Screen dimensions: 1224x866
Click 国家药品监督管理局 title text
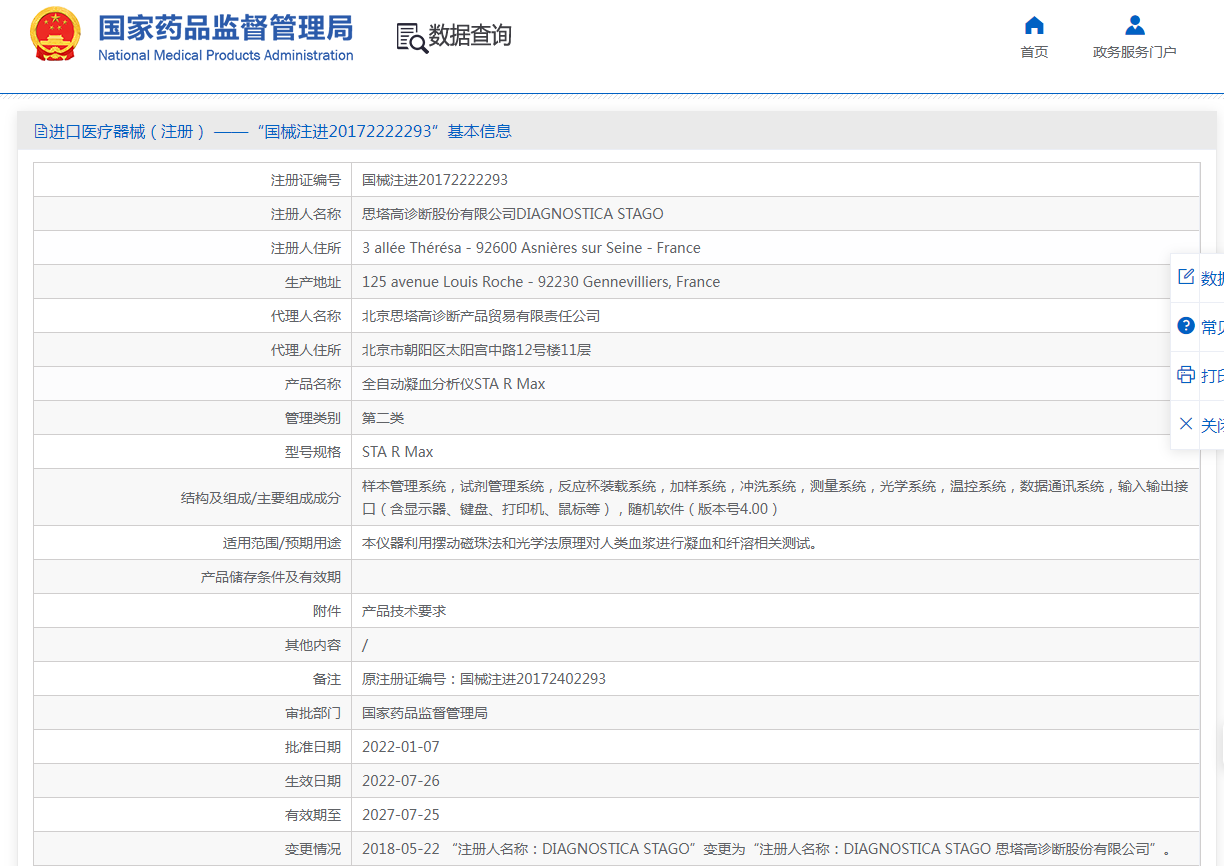click(x=225, y=26)
